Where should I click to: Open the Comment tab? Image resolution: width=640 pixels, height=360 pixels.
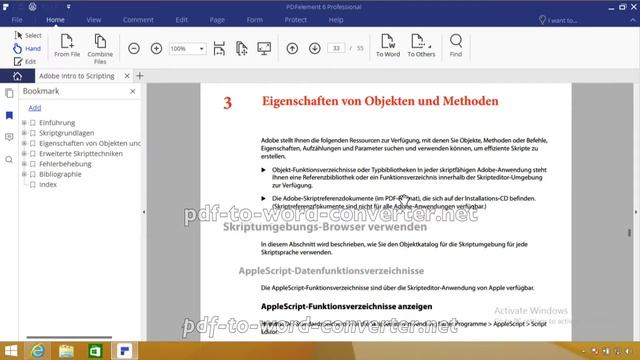pos(138,20)
